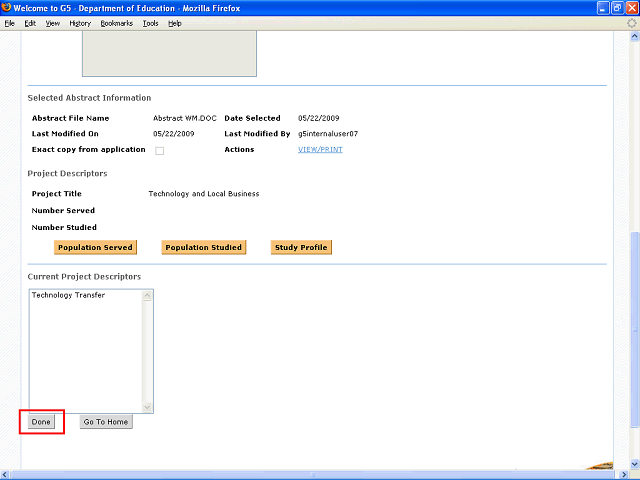Screen dimensions: 640x480
Task: Click descriptors list scroll-up arrow
Action: click(147, 296)
